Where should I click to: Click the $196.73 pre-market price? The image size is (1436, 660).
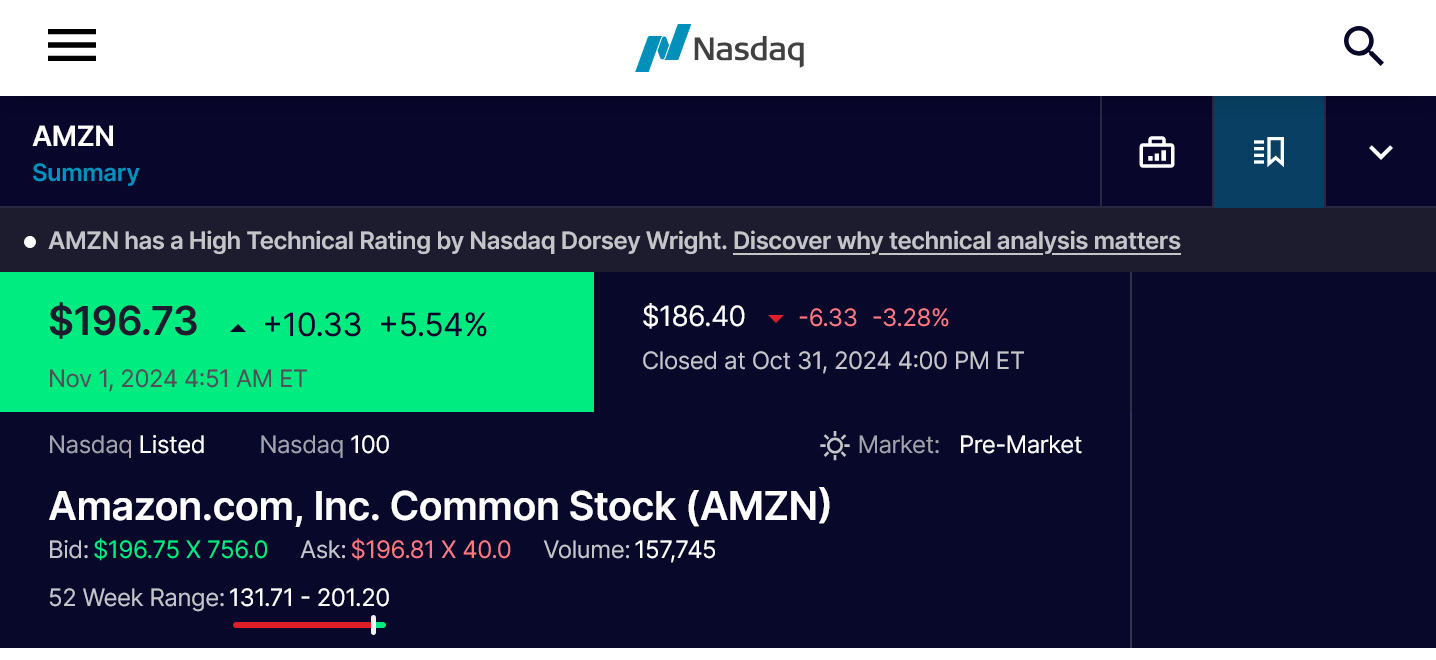124,322
